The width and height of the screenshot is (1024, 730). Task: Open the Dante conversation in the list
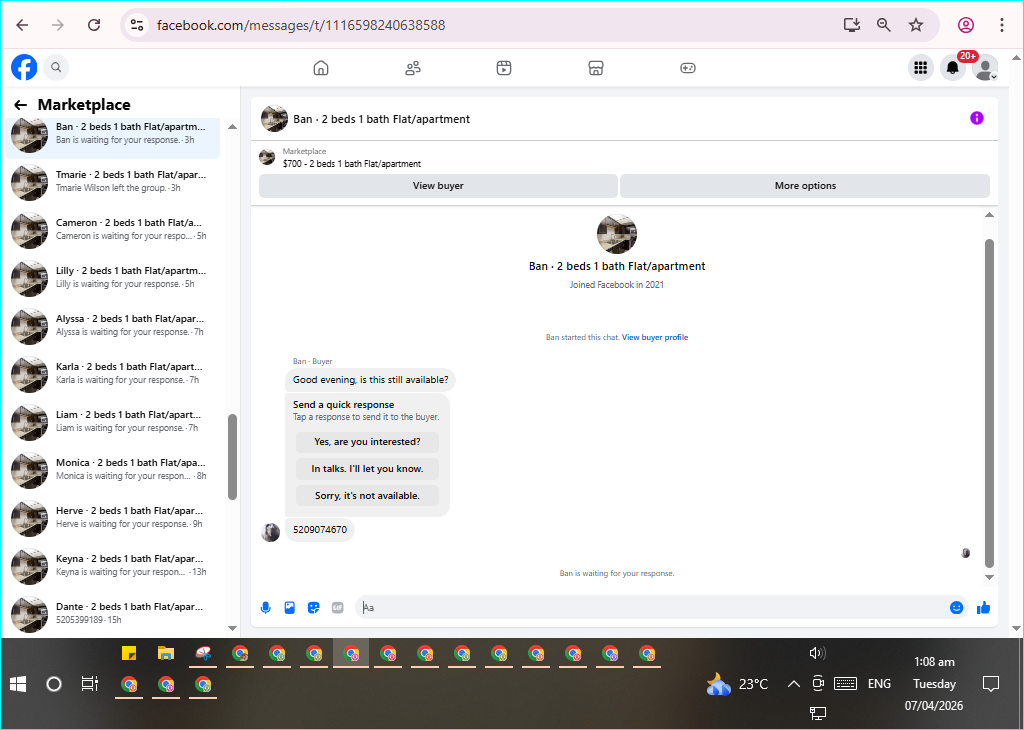112,614
